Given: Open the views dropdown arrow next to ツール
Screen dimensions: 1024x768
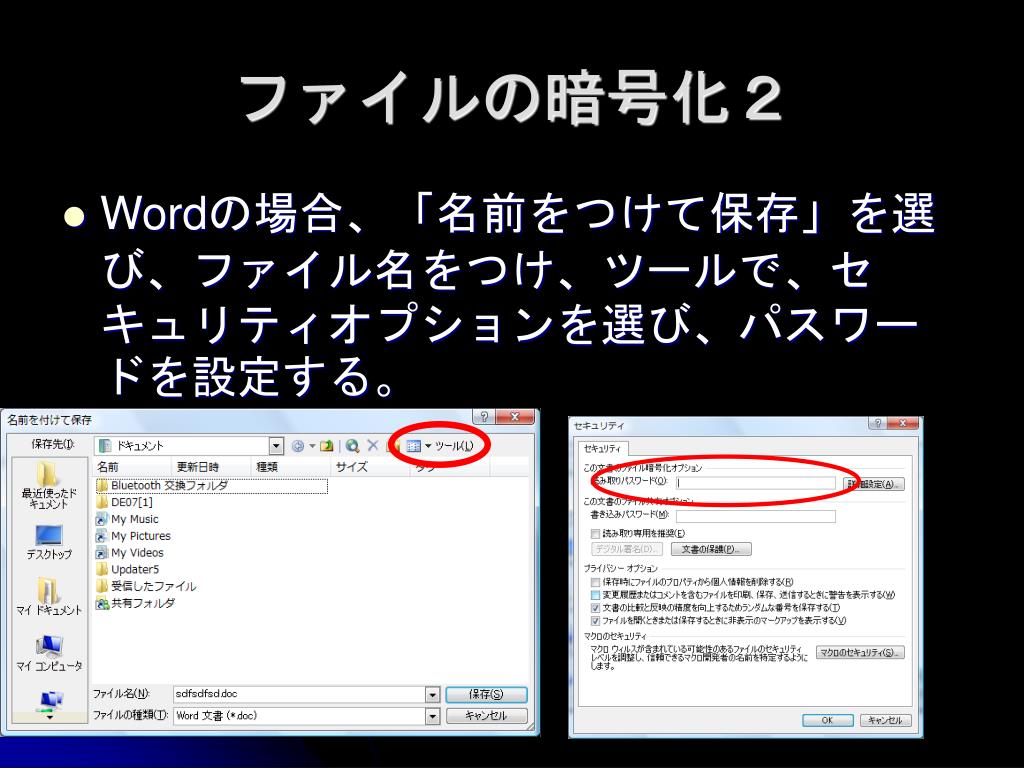Looking at the screenshot, I should [428, 446].
